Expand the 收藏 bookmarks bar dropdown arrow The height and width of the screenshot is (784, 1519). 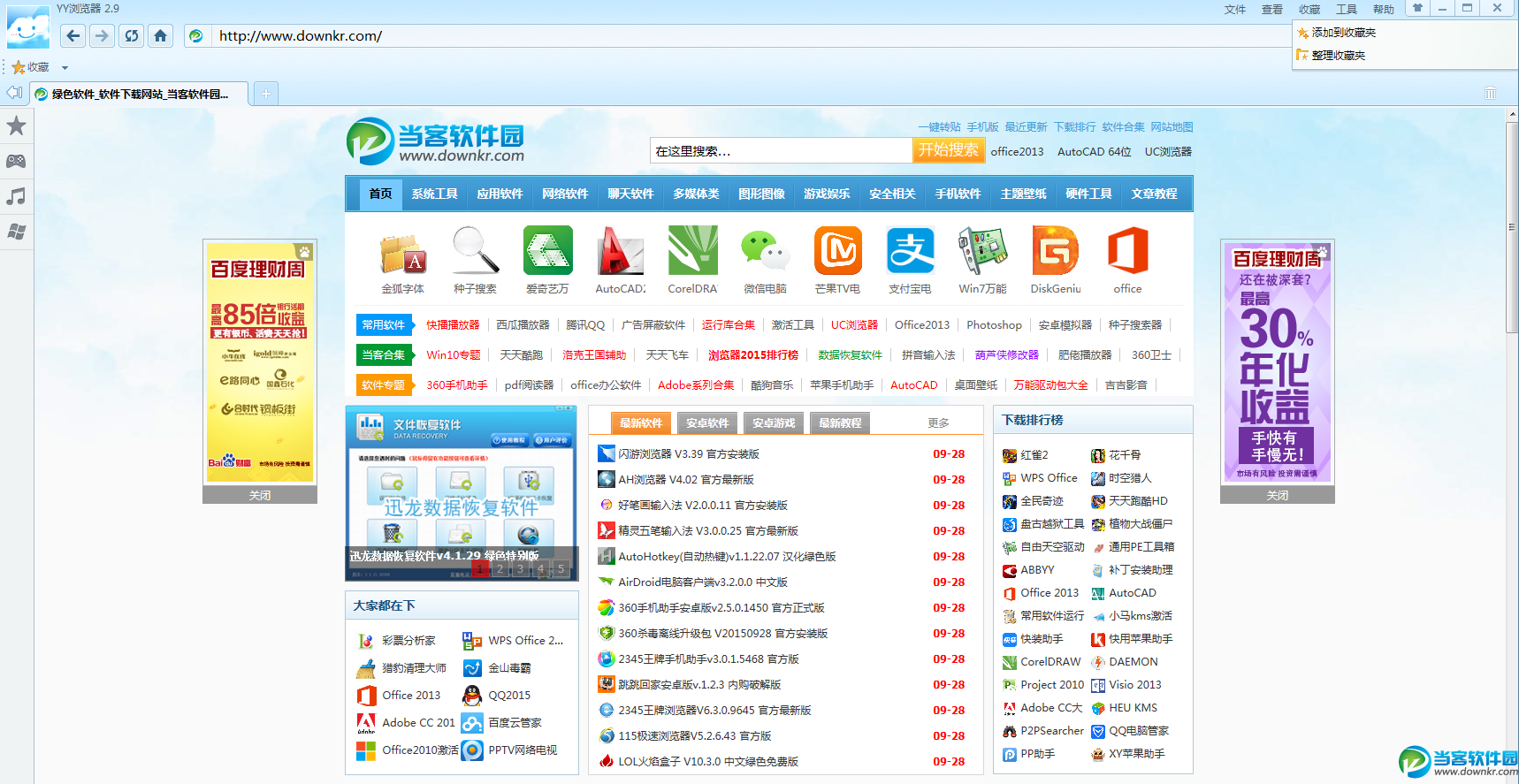65,67
